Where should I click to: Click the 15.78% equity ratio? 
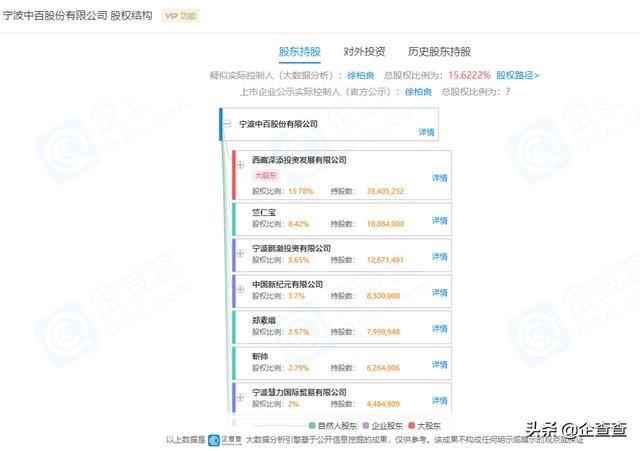300,191
